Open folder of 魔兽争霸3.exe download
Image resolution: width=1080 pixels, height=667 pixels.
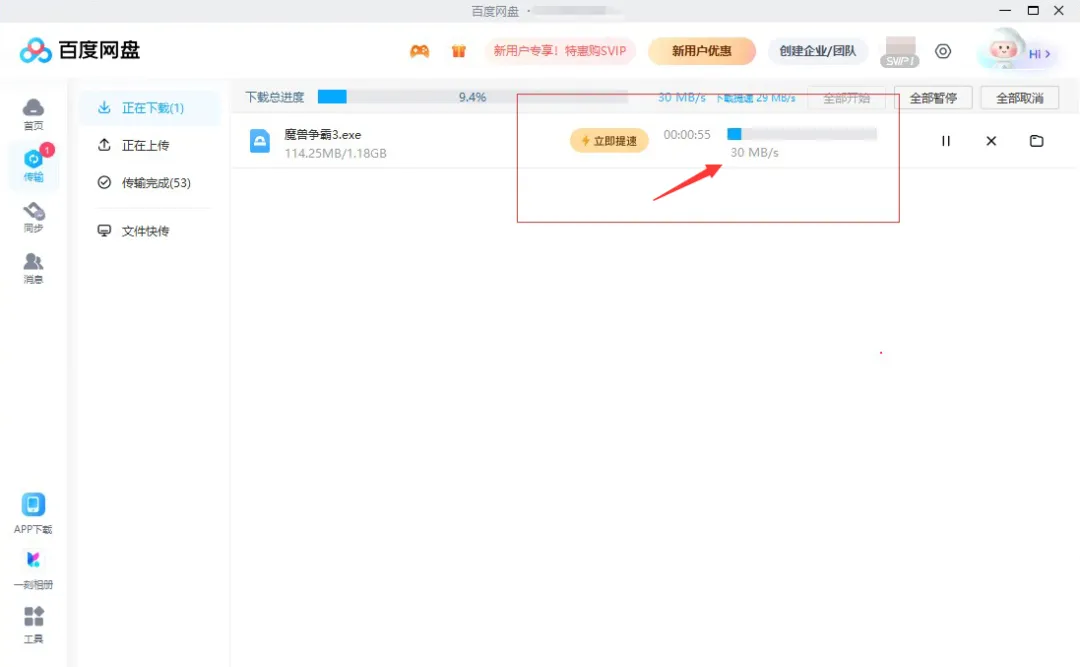point(1037,141)
